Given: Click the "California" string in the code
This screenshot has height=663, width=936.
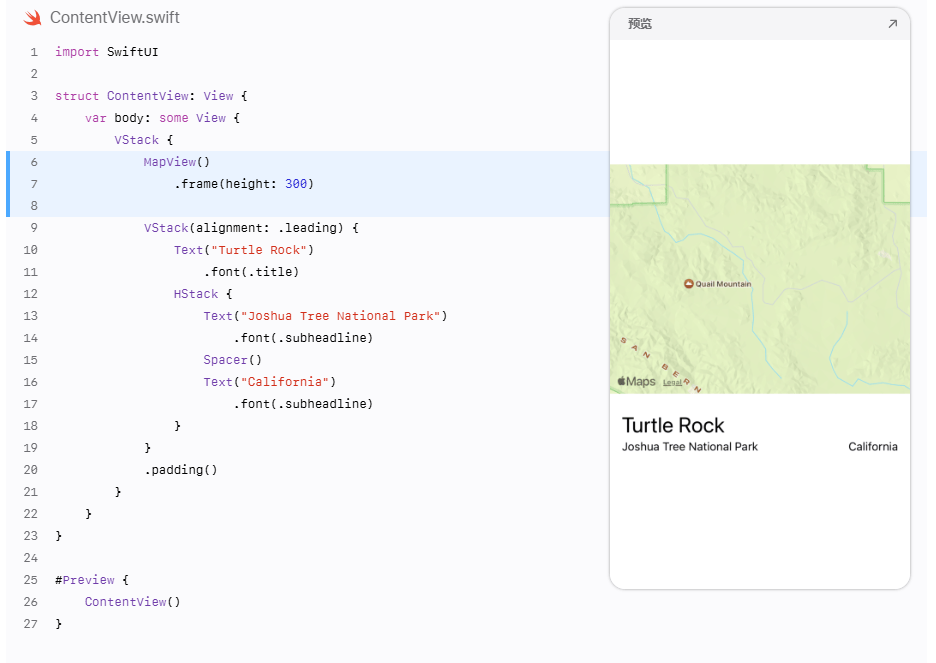Looking at the screenshot, I should point(285,382).
